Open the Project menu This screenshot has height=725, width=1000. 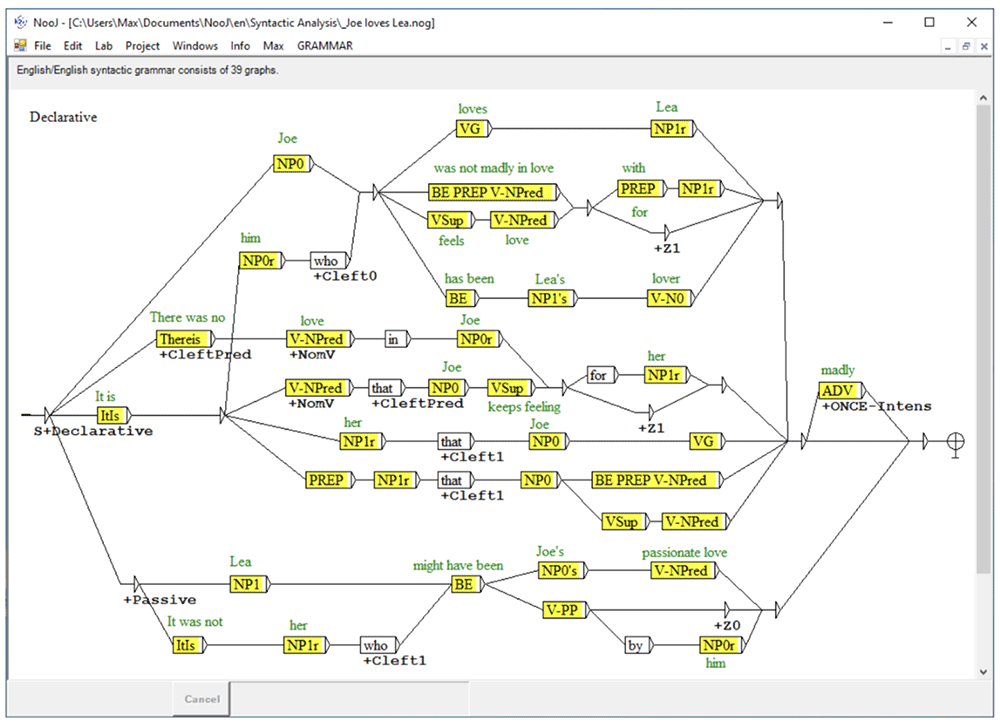pyautogui.click(x=142, y=46)
